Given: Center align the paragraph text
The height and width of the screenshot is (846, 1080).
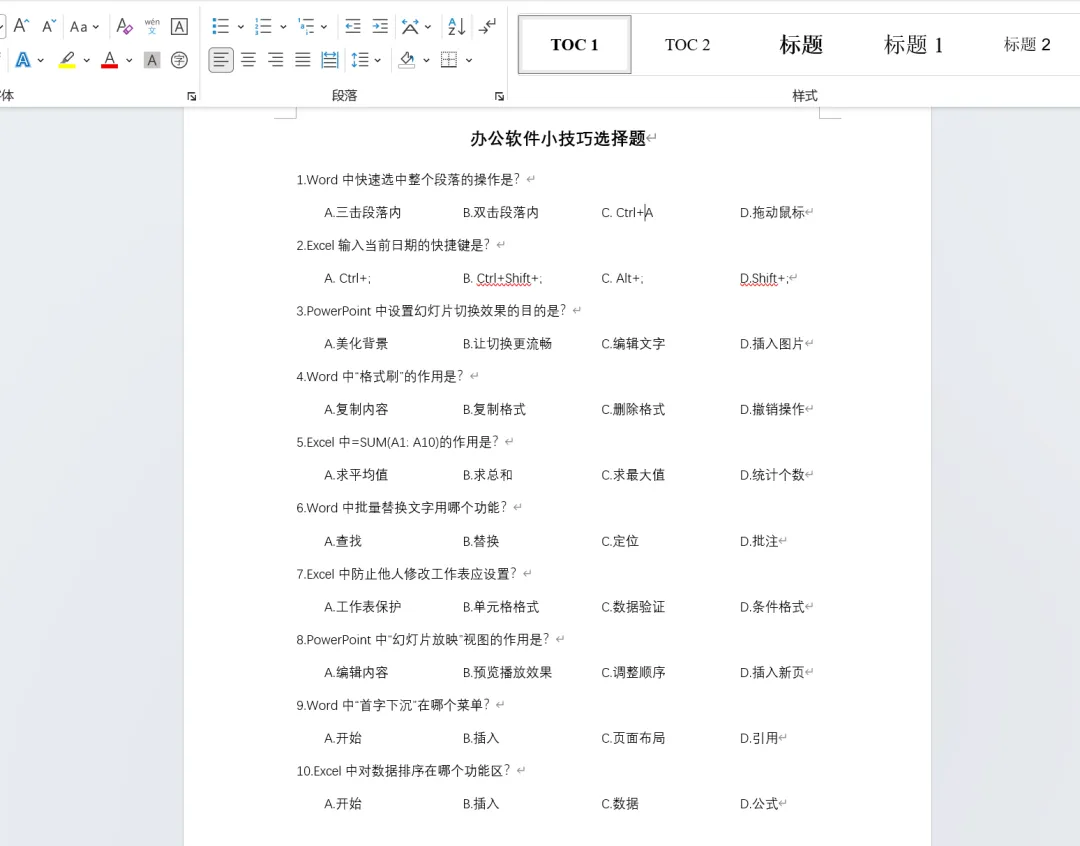Looking at the screenshot, I should tap(248, 60).
